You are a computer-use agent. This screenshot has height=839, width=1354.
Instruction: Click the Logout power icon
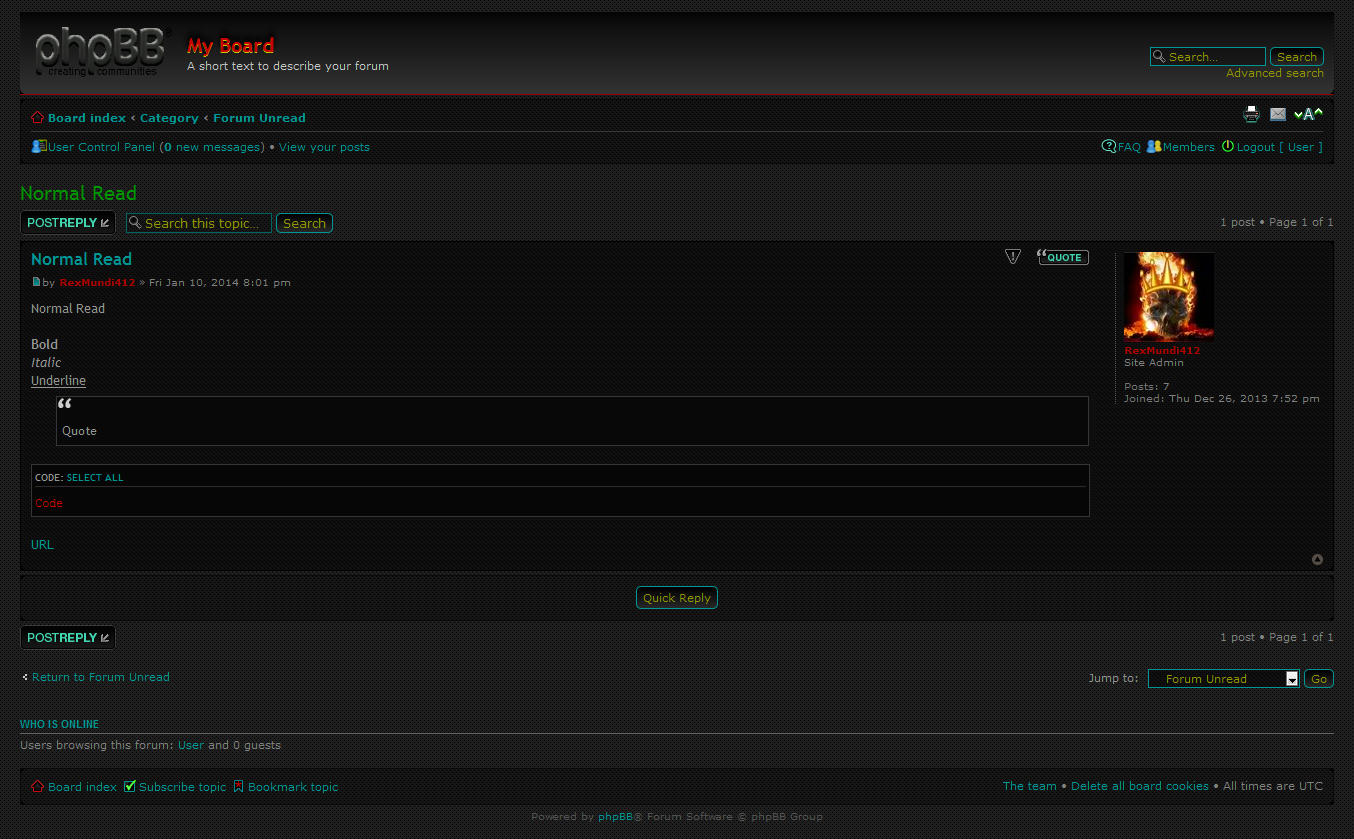(1228, 146)
